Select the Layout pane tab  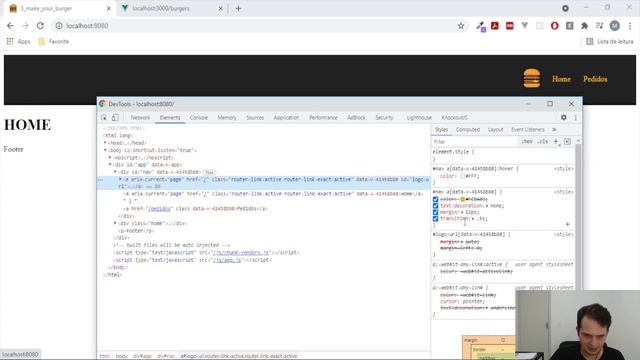pos(496,129)
